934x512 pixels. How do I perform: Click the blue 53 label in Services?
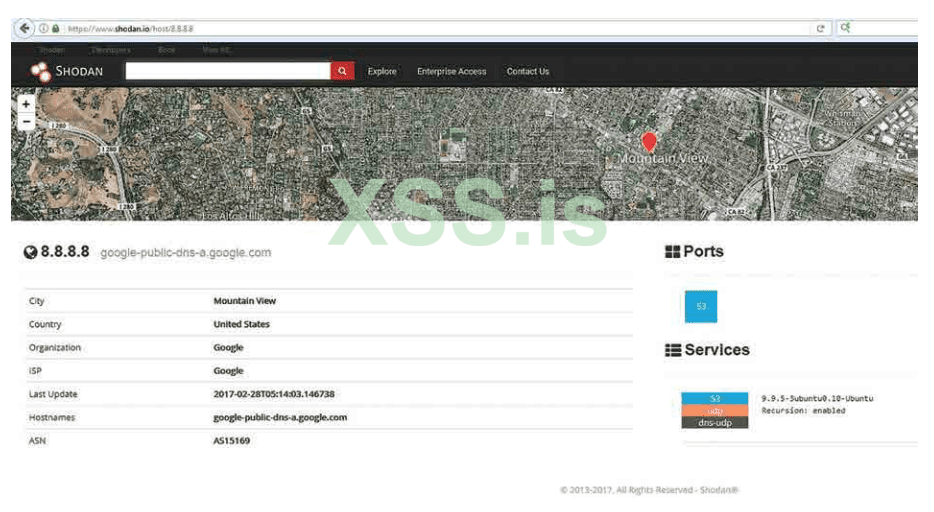click(x=715, y=398)
